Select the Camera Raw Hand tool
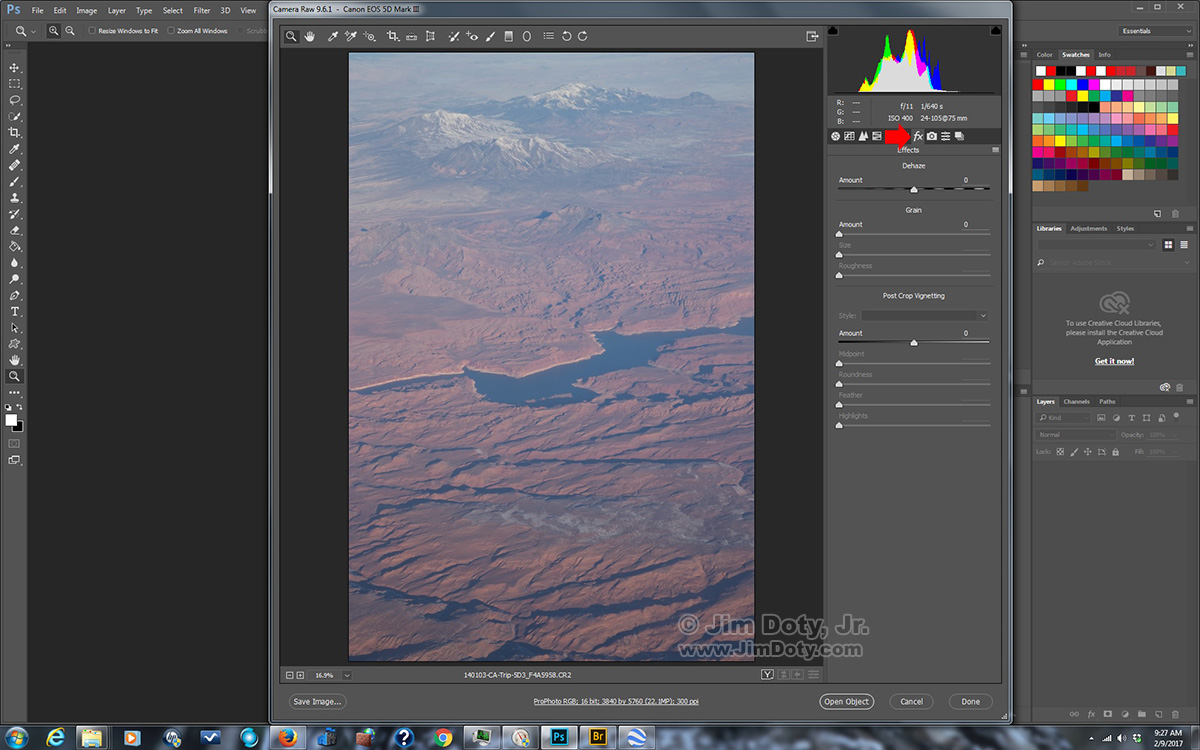Image resolution: width=1200 pixels, height=750 pixels. tap(309, 36)
